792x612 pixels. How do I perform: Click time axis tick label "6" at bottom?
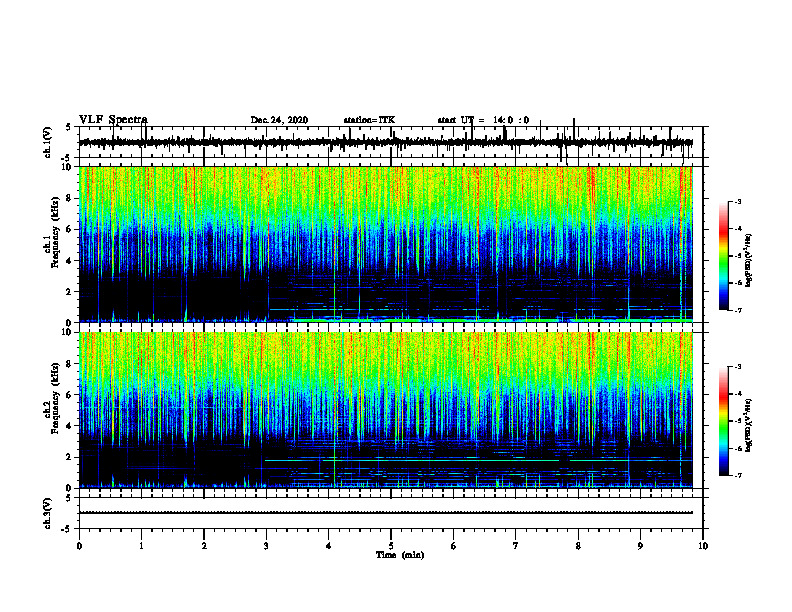pos(454,546)
